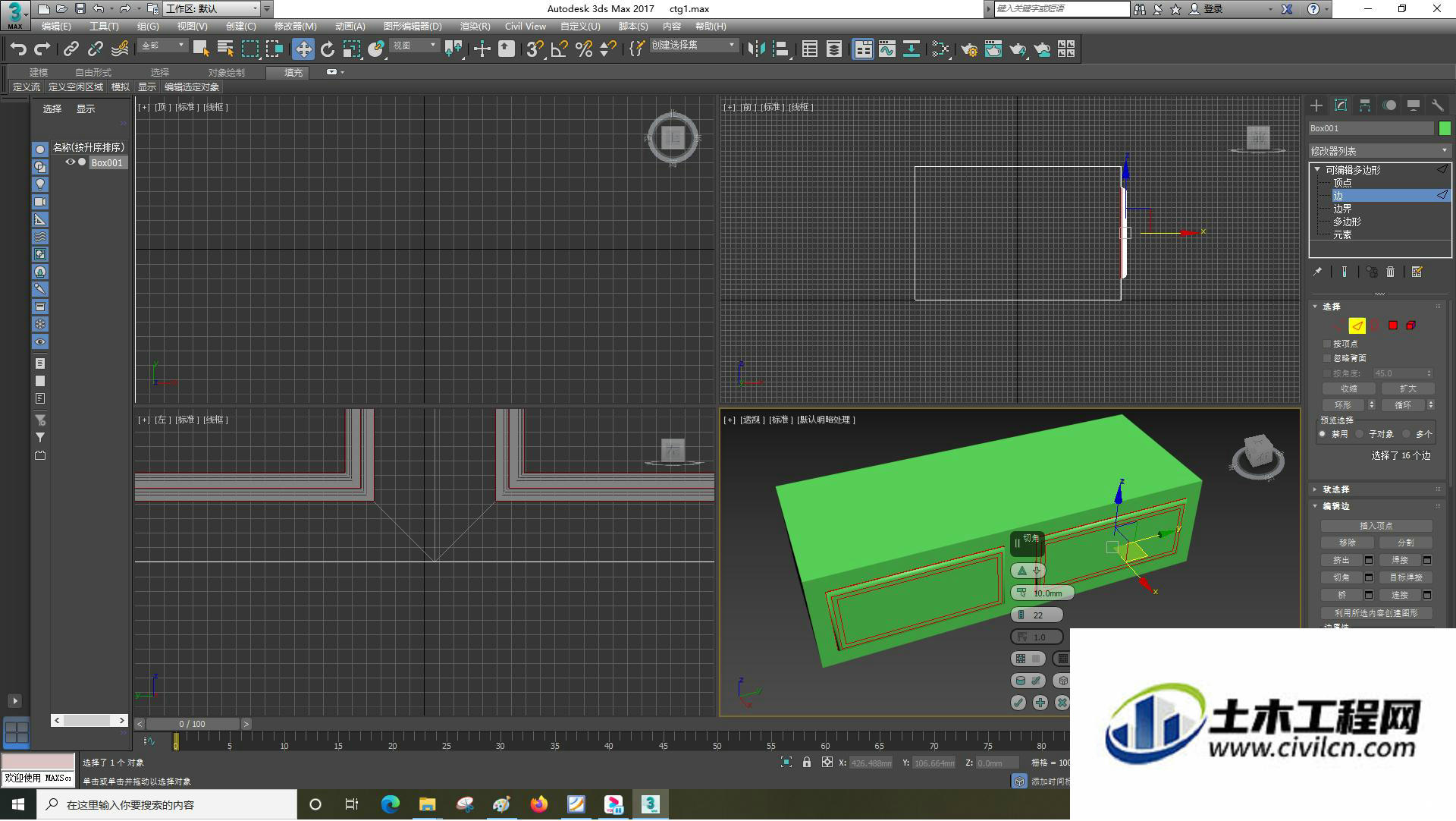This screenshot has width=1456, height=821.
Task: Select the Unlink Selection tool
Action: [x=95, y=49]
